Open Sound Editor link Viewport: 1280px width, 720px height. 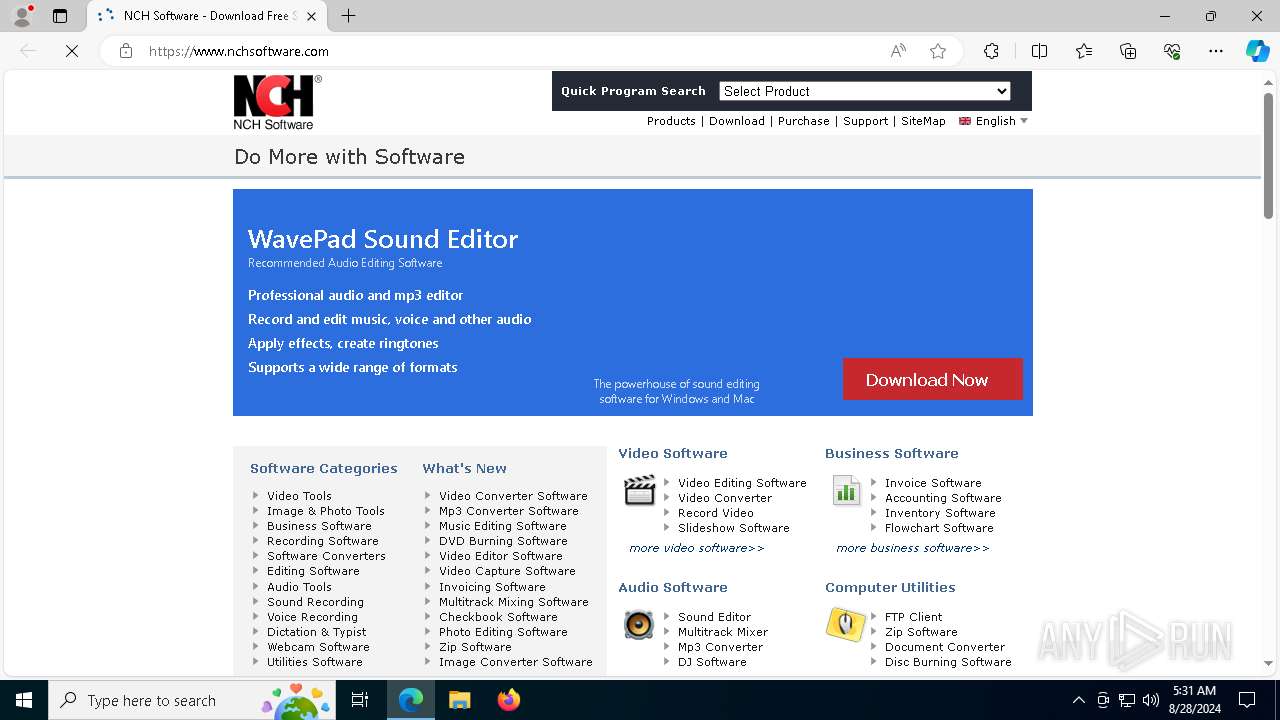click(x=714, y=617)
